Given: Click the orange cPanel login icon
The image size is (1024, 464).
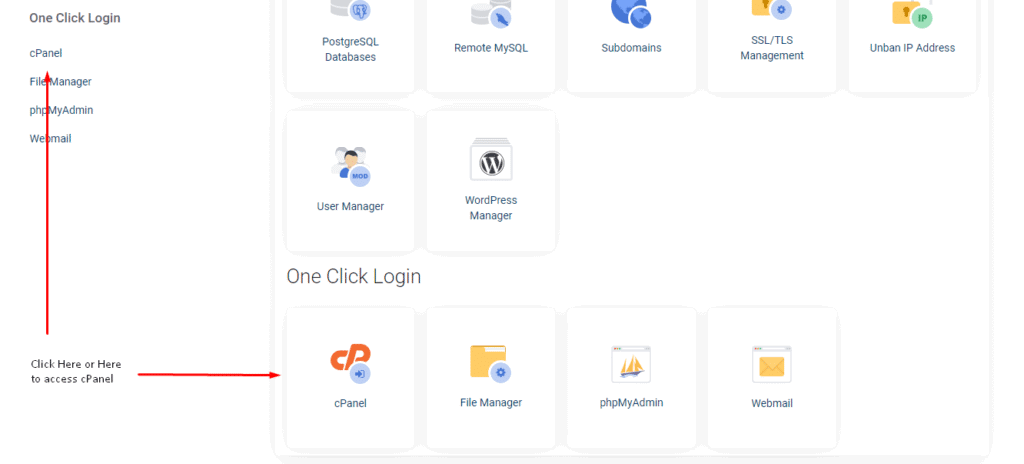Looking at the screenshot, I should 351,363.
